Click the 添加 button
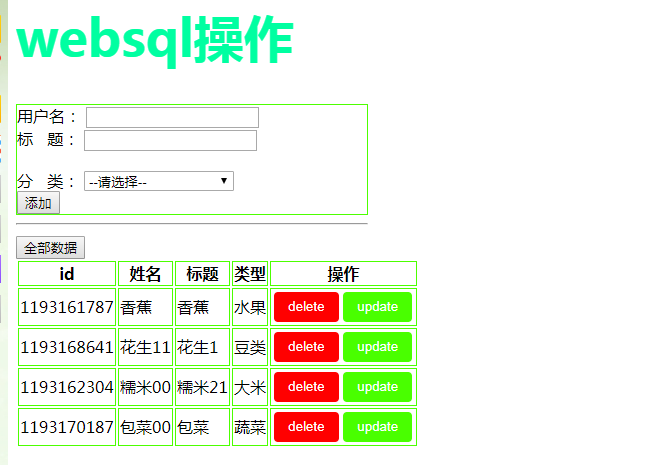The height and width of the screenshot is (465, 662). click(x=38, y=203)
